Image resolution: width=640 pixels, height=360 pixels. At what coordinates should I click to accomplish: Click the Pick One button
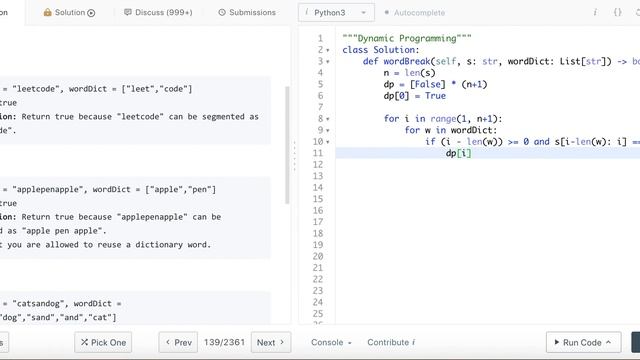(103, 342)
